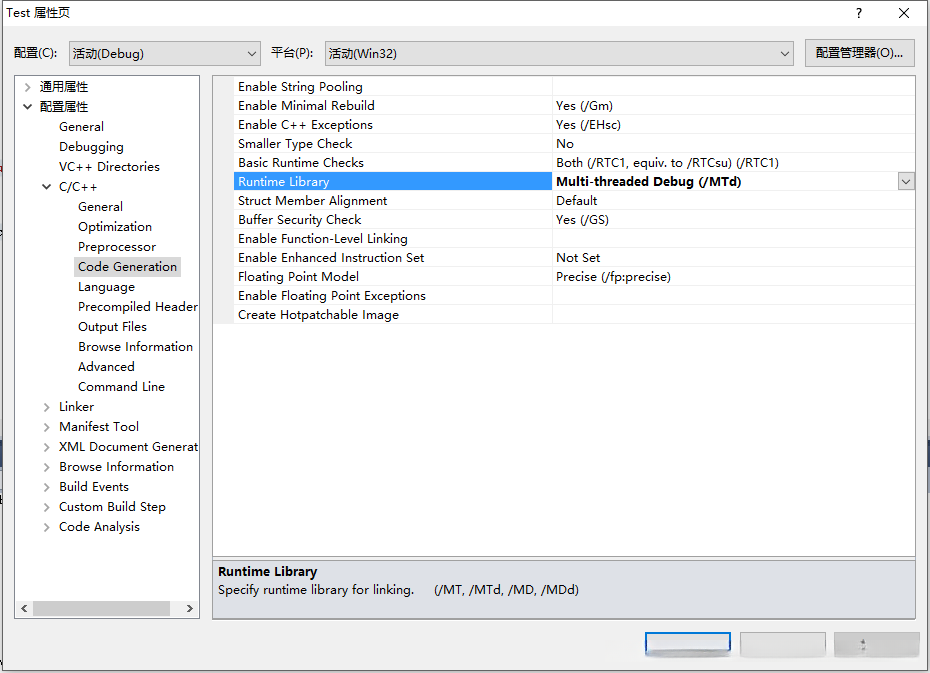Select the Code Analysis tree label
The height and width of the screenshot is (673, 930).
point(99,527)
